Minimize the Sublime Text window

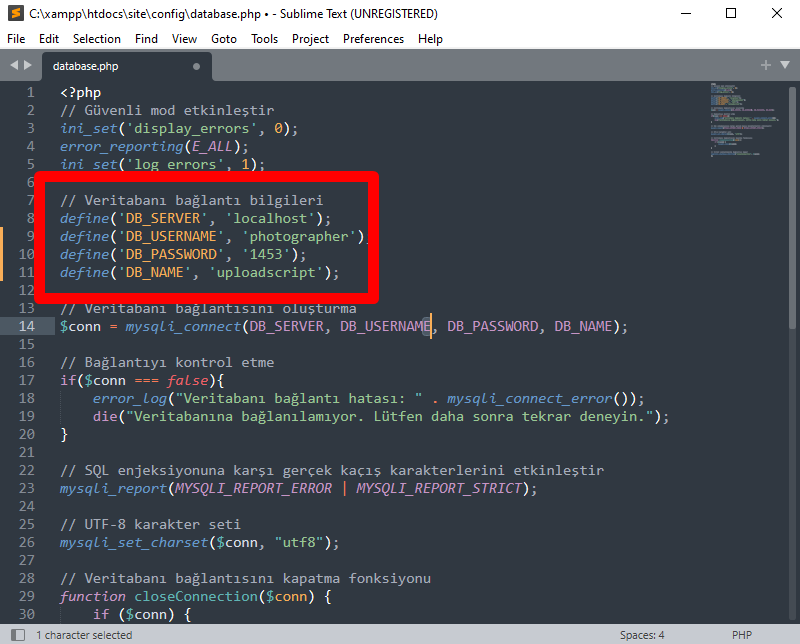click(686, 13)
